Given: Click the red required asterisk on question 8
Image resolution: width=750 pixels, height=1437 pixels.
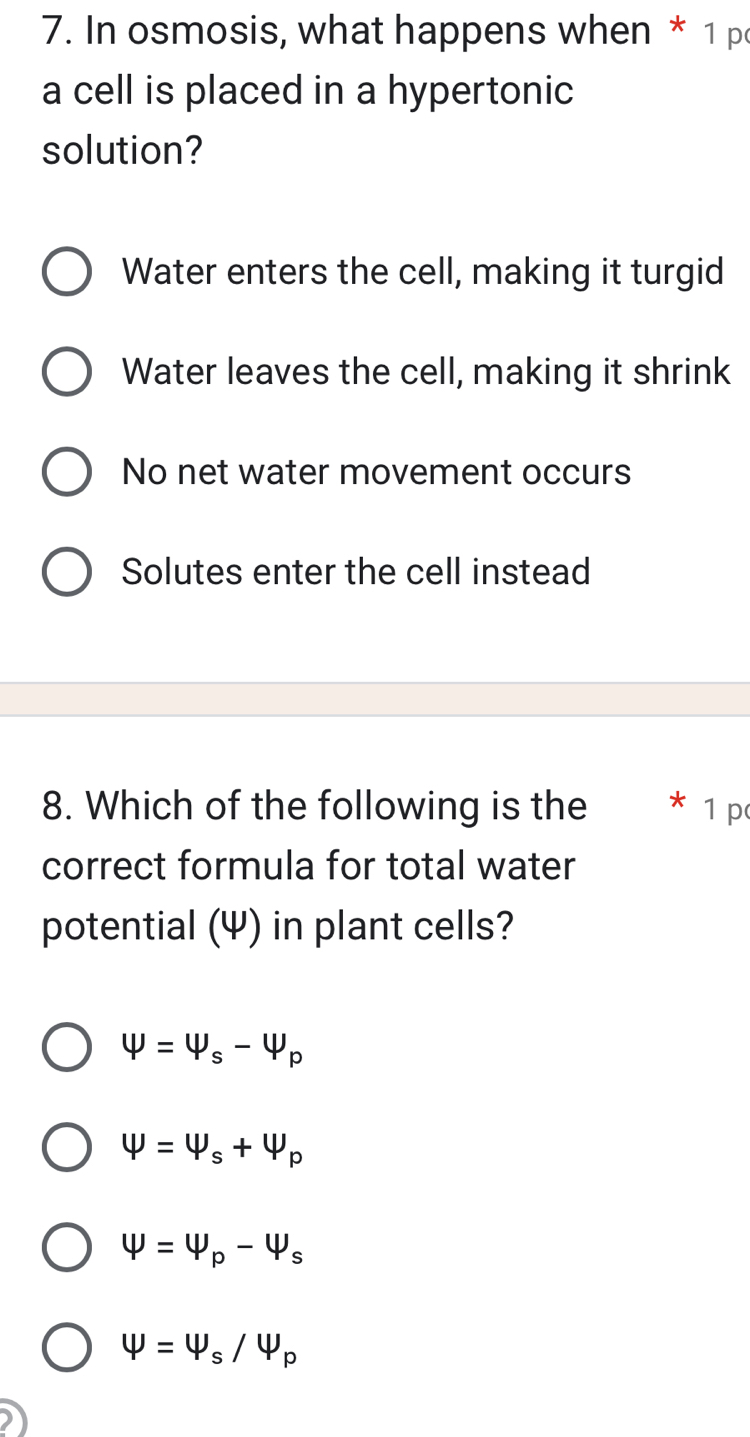Looking at the screenshot, I should click(677, 803).
